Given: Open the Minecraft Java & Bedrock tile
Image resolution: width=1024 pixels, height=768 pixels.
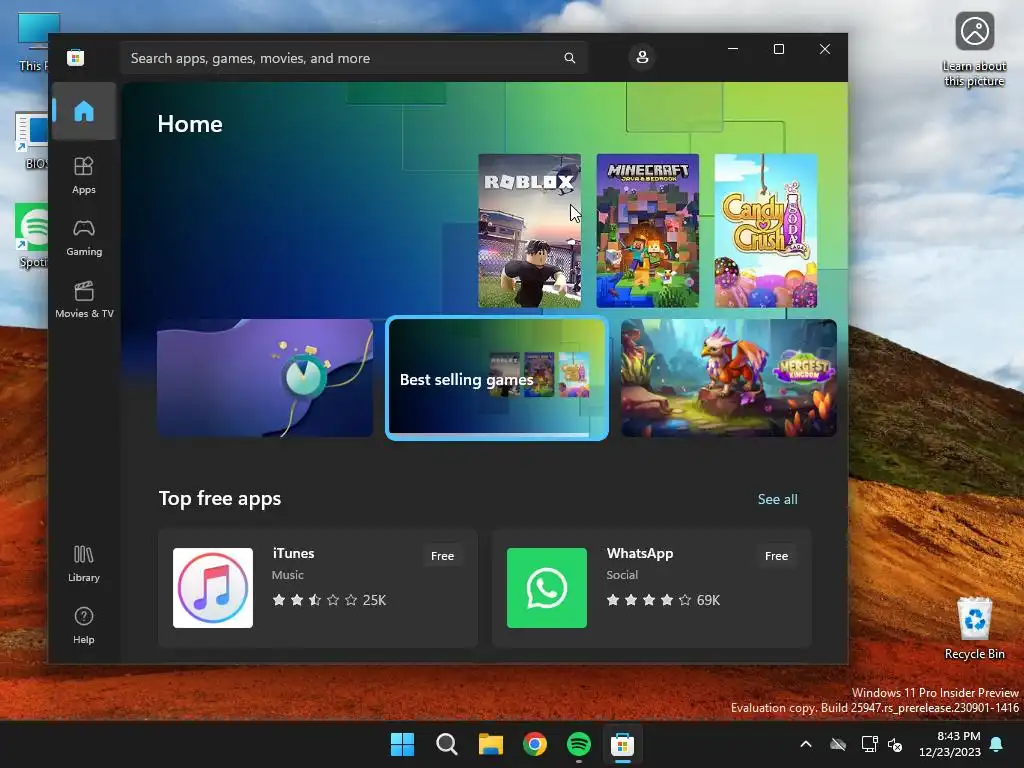Looking at the screenshot, I should pyautogui.click(x=647, y=231).
